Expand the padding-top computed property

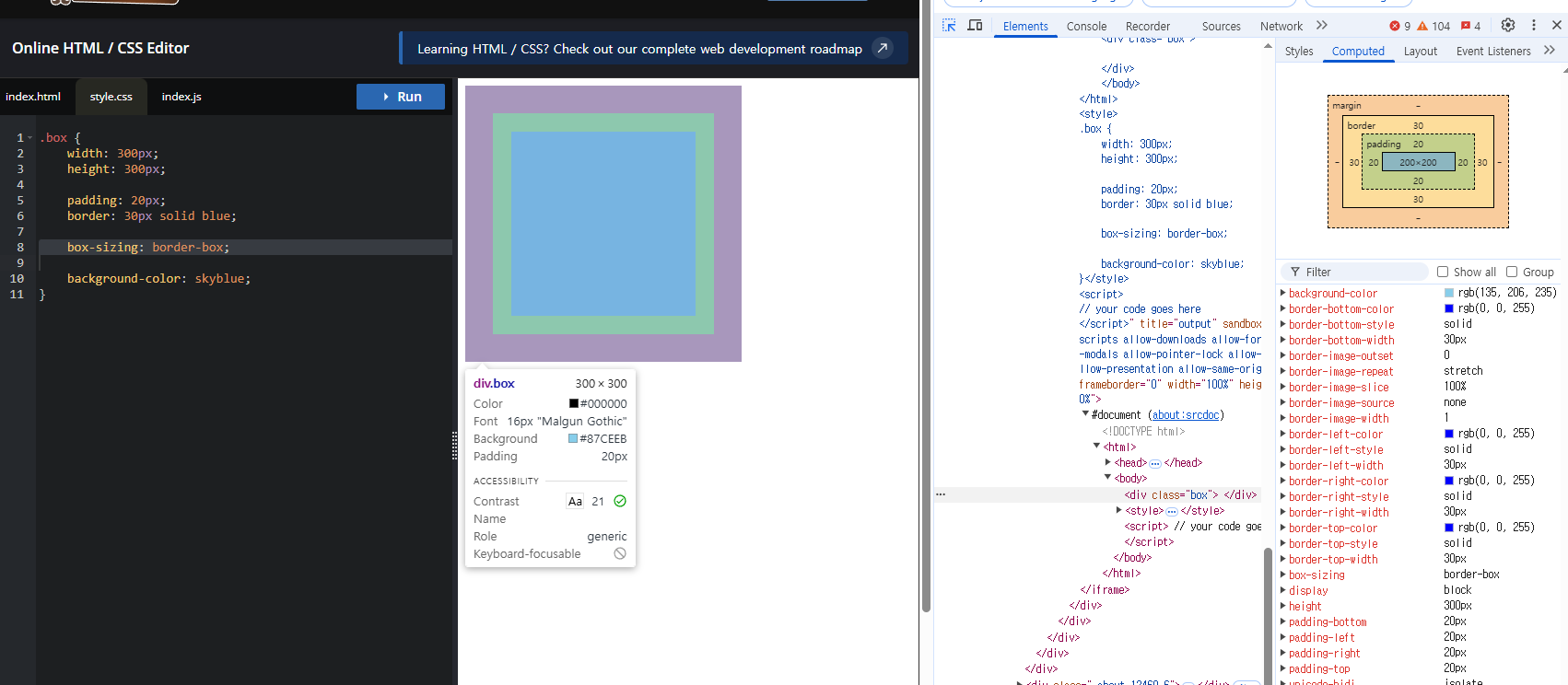point(1283,668)
